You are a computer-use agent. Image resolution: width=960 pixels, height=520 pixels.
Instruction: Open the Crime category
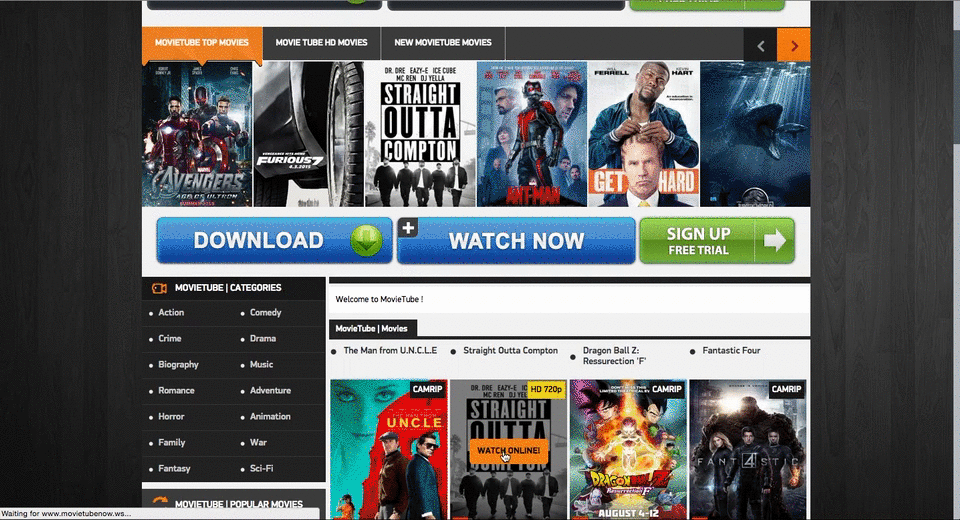(x=170, y=338)
